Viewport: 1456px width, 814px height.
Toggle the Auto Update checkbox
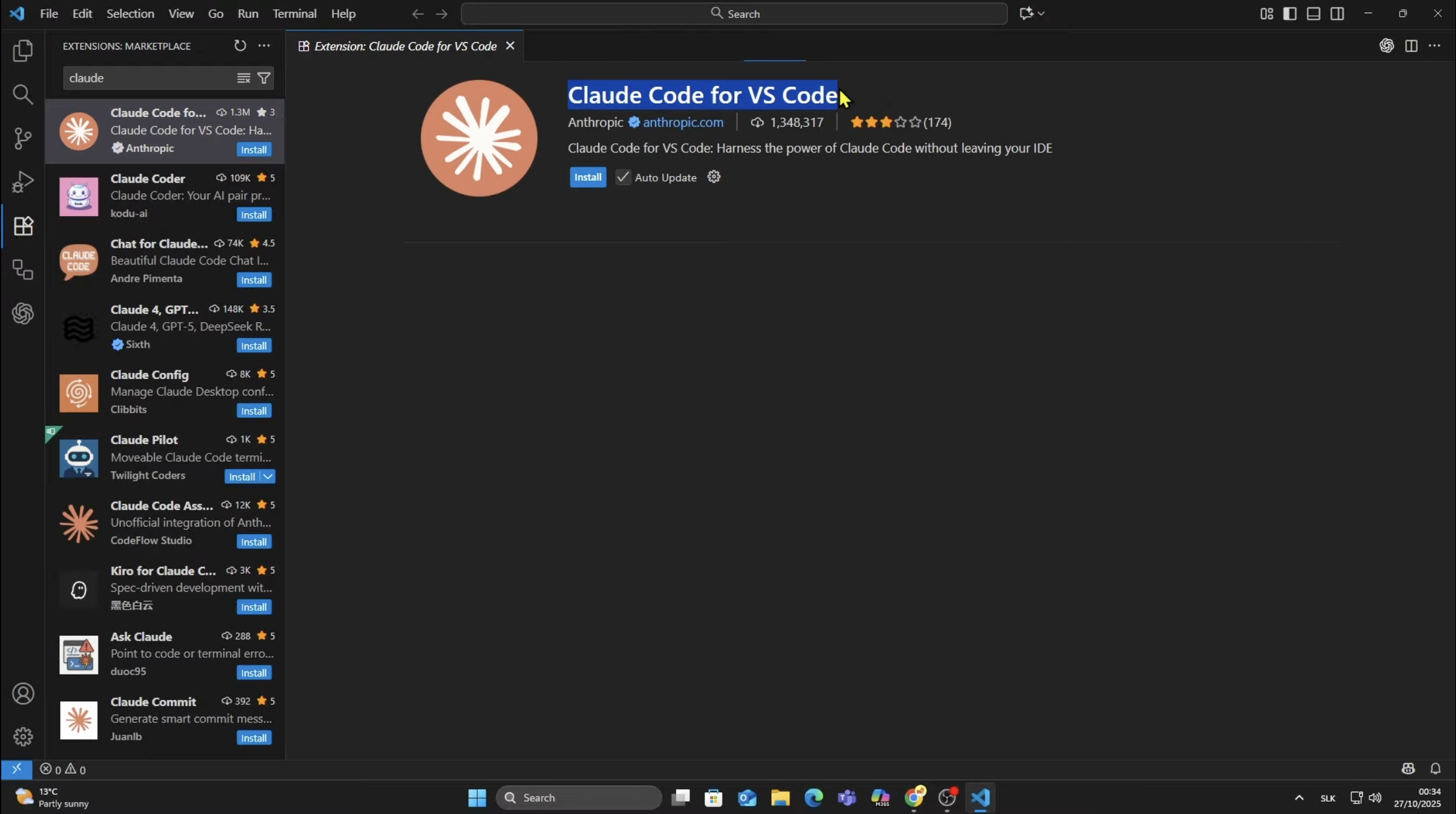coord(623,177)
